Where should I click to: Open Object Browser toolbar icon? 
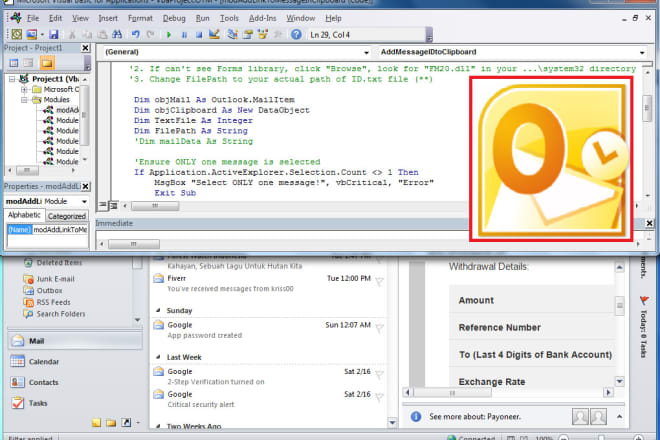coord(263,35)
